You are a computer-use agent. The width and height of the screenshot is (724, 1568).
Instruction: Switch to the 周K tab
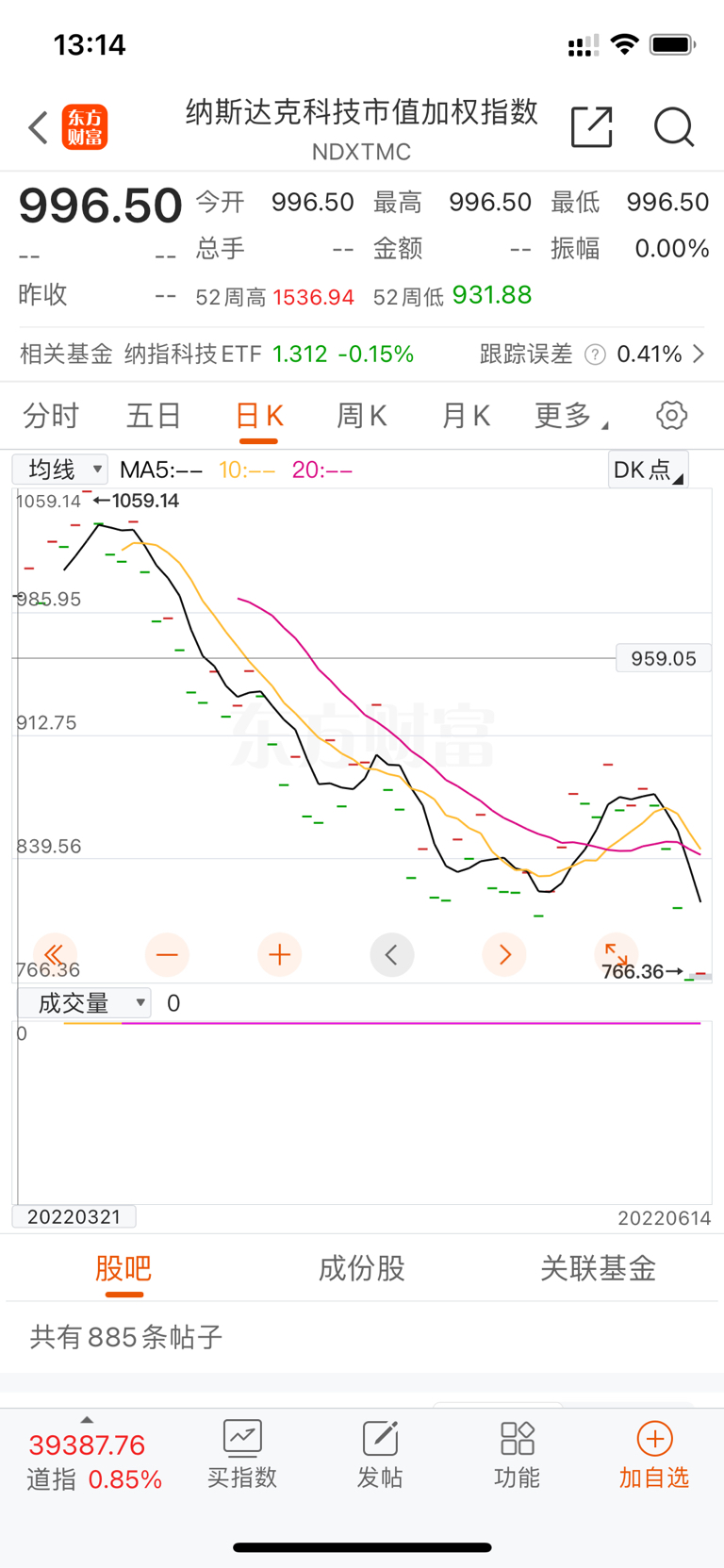click(362, 415)
